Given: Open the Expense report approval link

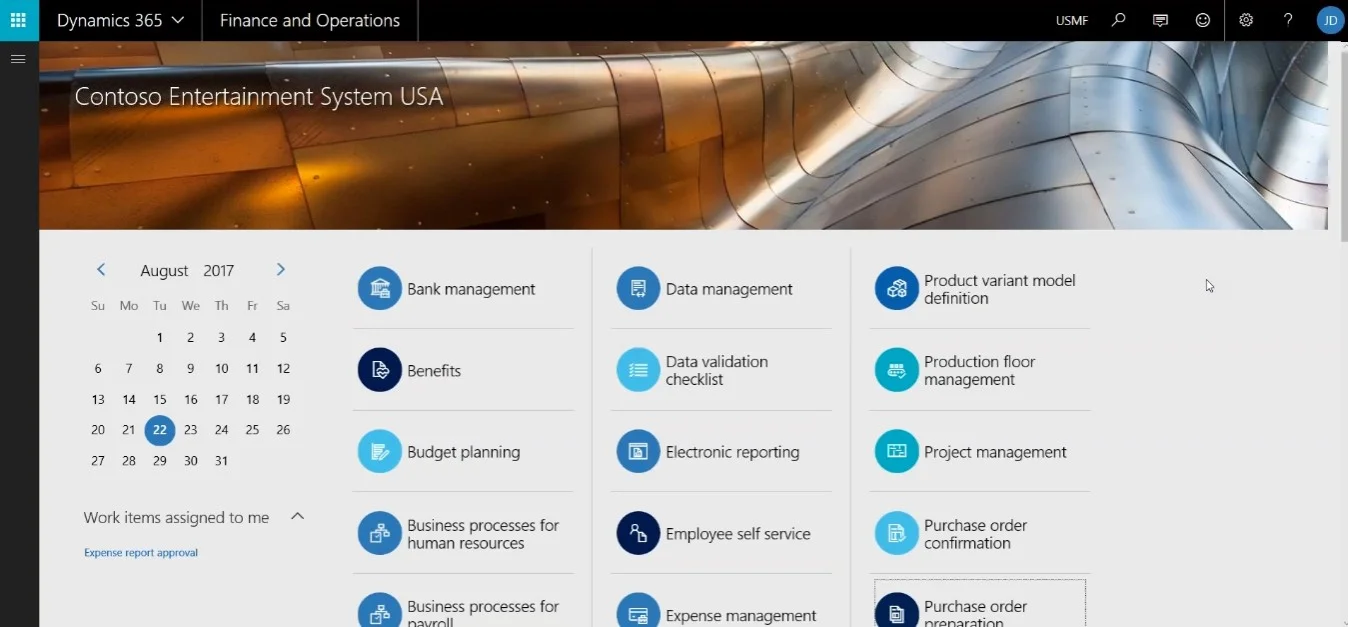Looking at the screenshot, I should tap(141, 552).
